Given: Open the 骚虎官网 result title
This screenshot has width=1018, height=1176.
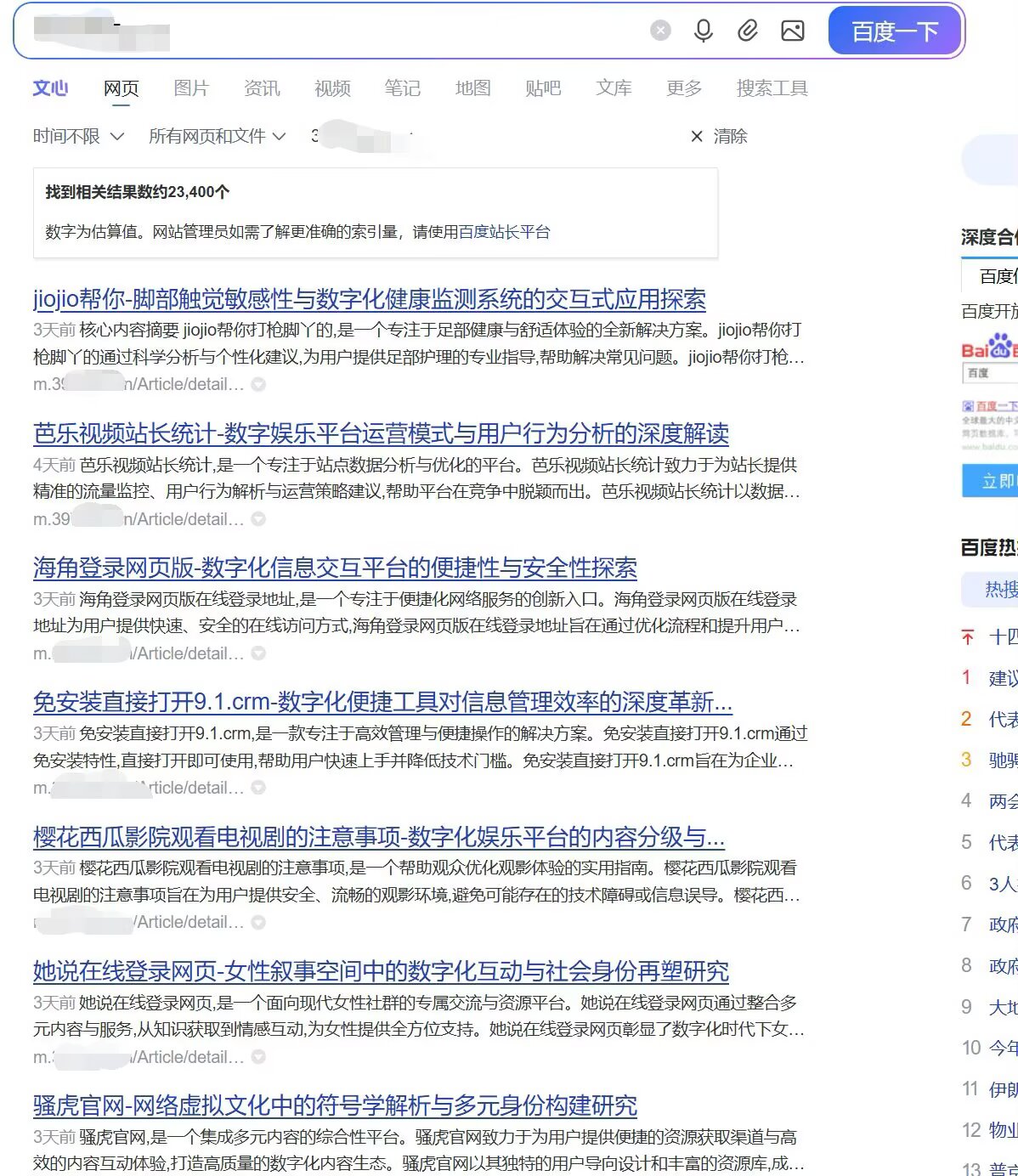Looking at the screenshot, I should 335,1105.
